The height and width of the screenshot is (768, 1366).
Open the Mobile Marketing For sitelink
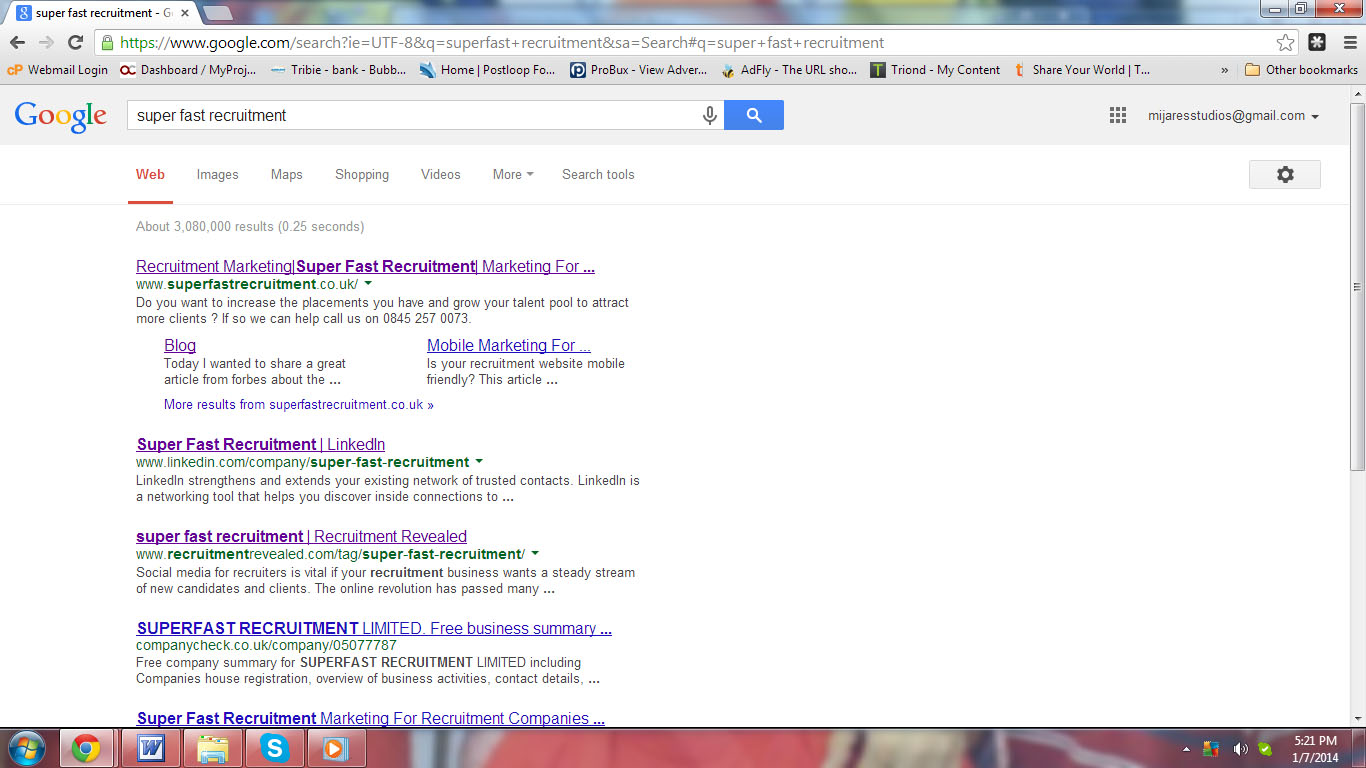(509, 346)
